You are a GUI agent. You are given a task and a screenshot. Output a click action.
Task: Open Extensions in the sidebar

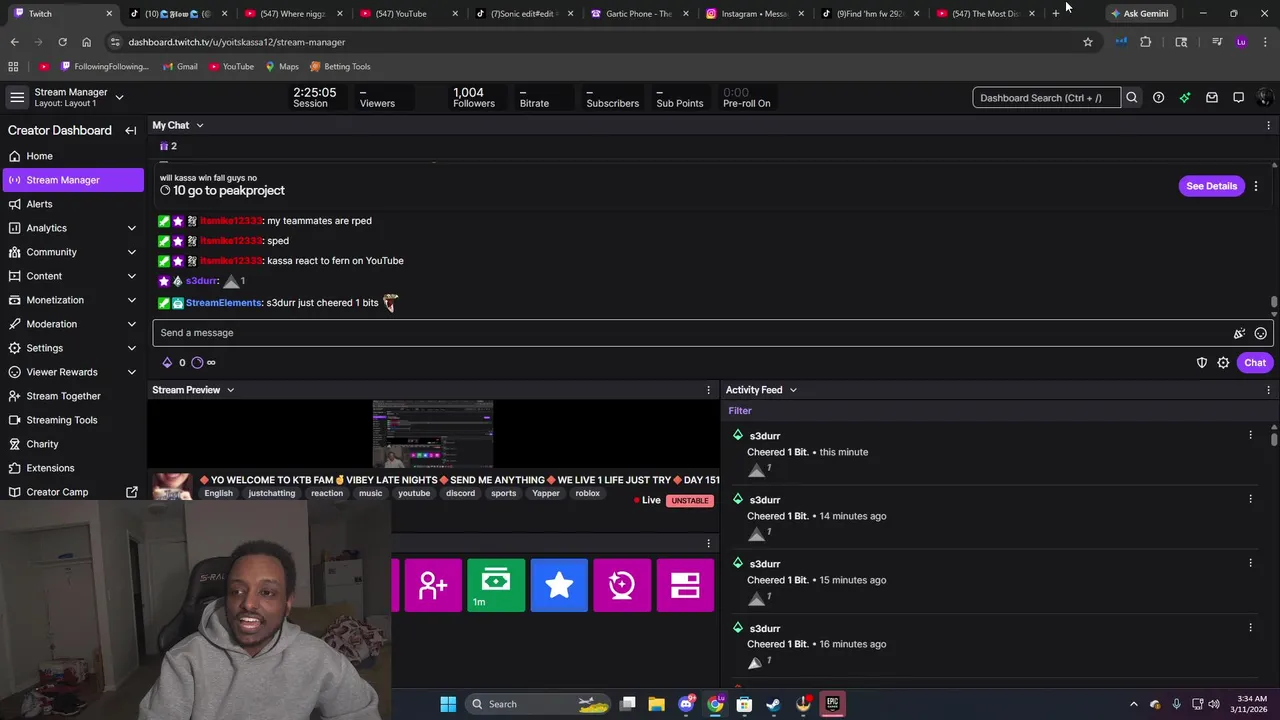click(72, 468)
